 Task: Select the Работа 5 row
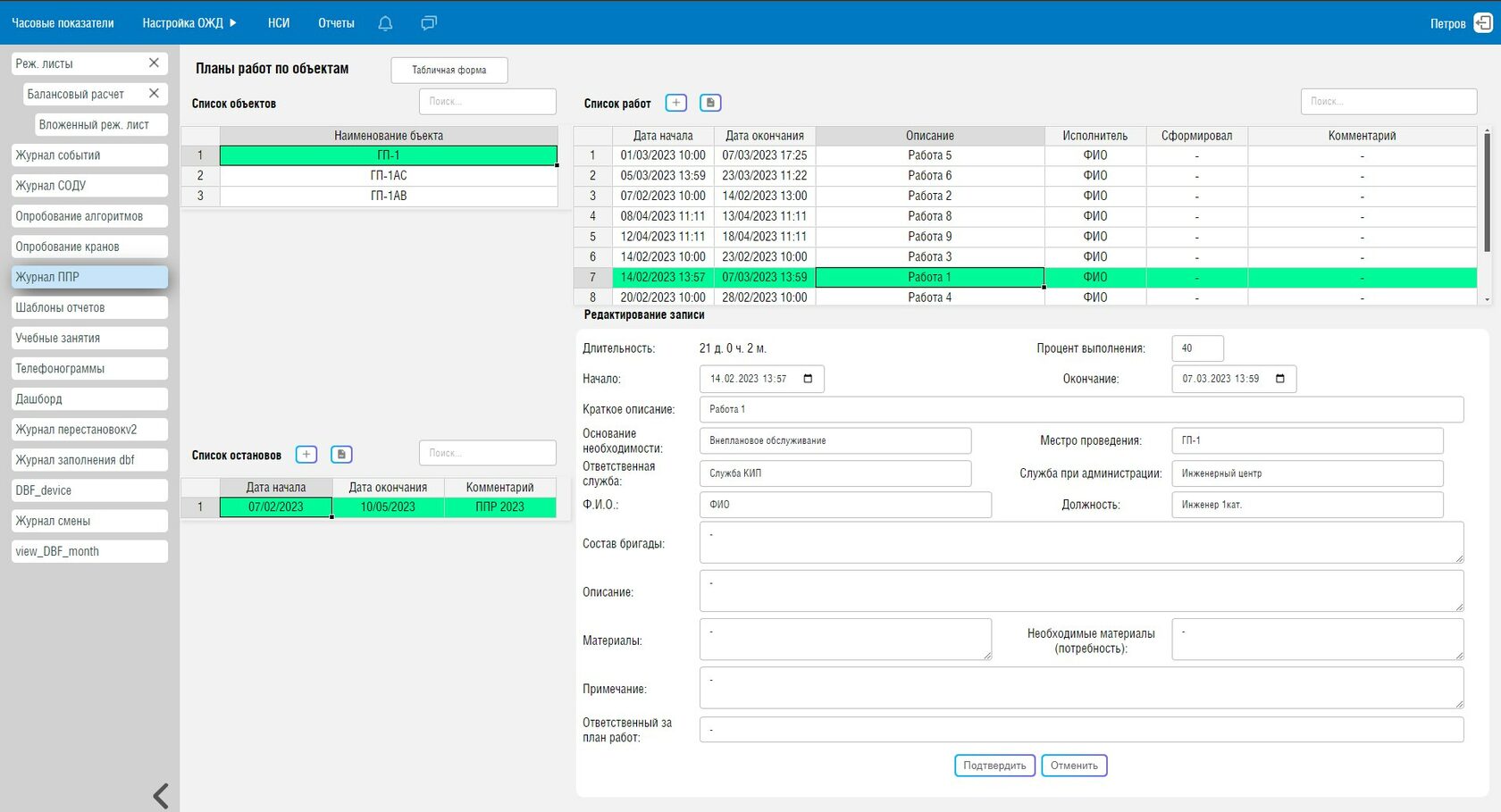1025,155
